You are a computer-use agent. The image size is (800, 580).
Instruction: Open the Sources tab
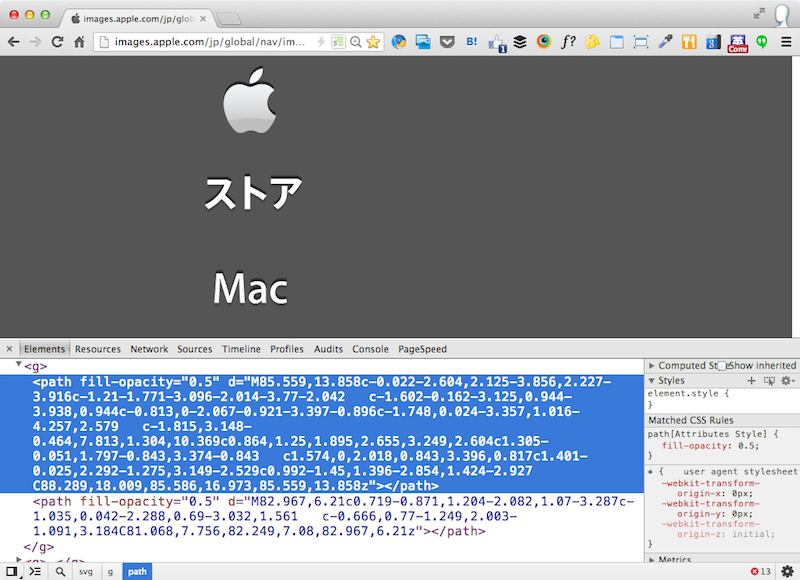194,349
